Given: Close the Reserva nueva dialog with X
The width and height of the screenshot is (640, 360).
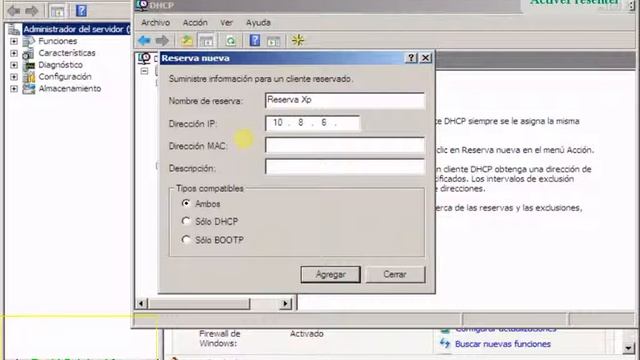Looking at the screenshot, I should [x=425, y=58].
